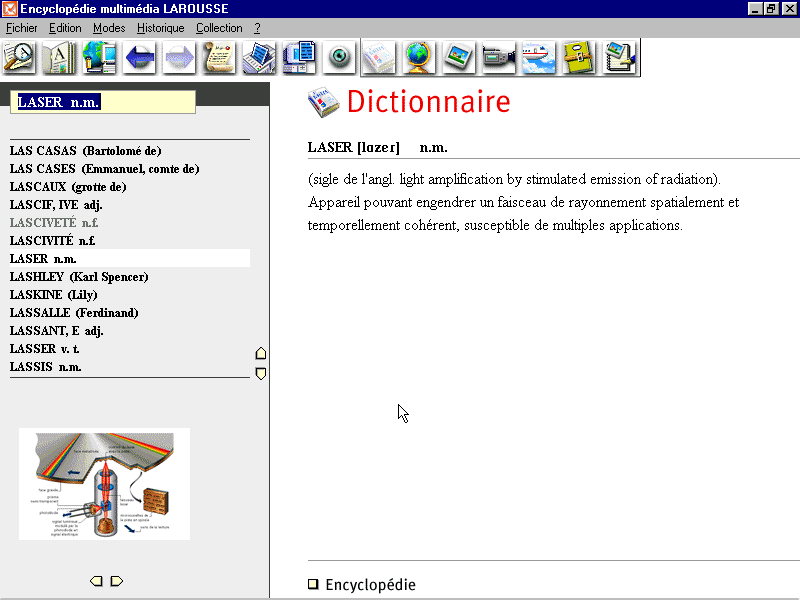800x600 pixels.
Task: Select LAS CASAS (Bartolomé de) entry
Action: [85, 151]
